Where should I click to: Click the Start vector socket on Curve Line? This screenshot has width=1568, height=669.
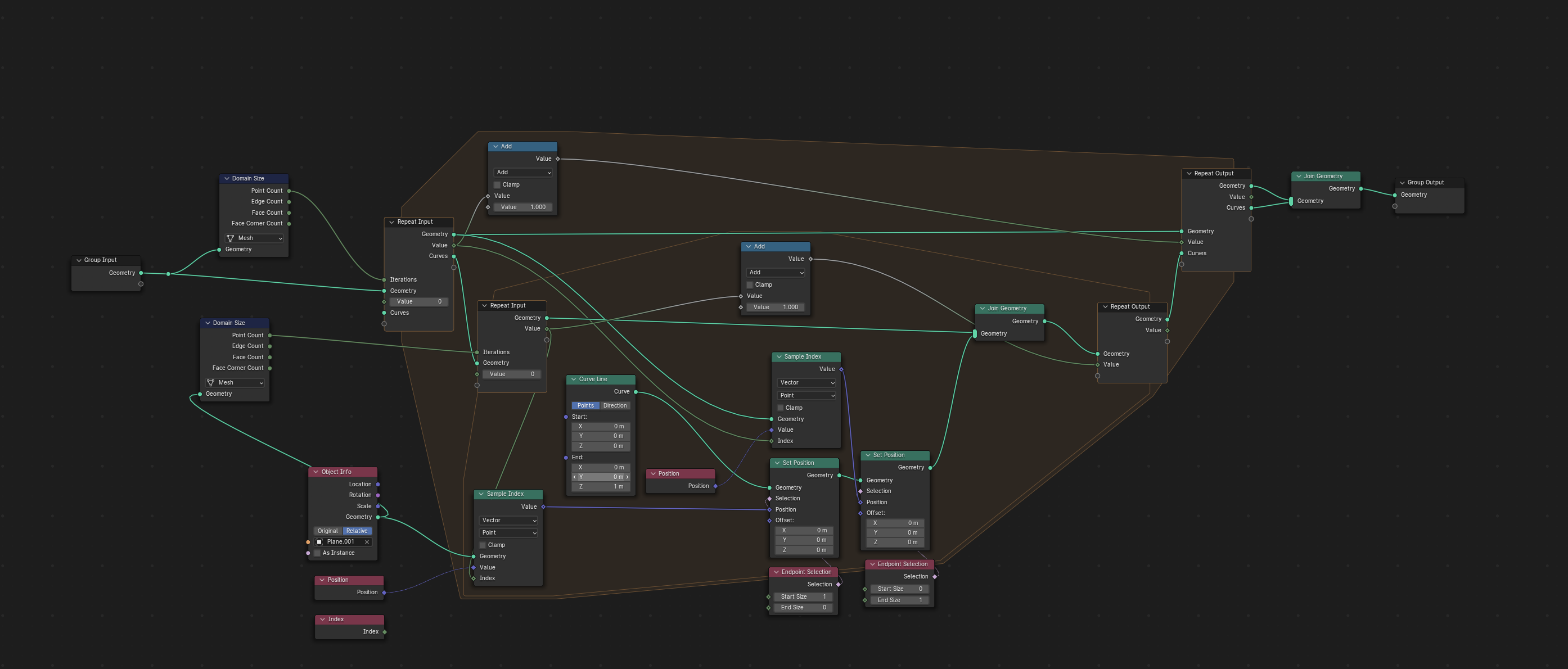click(x=566, y=417)
